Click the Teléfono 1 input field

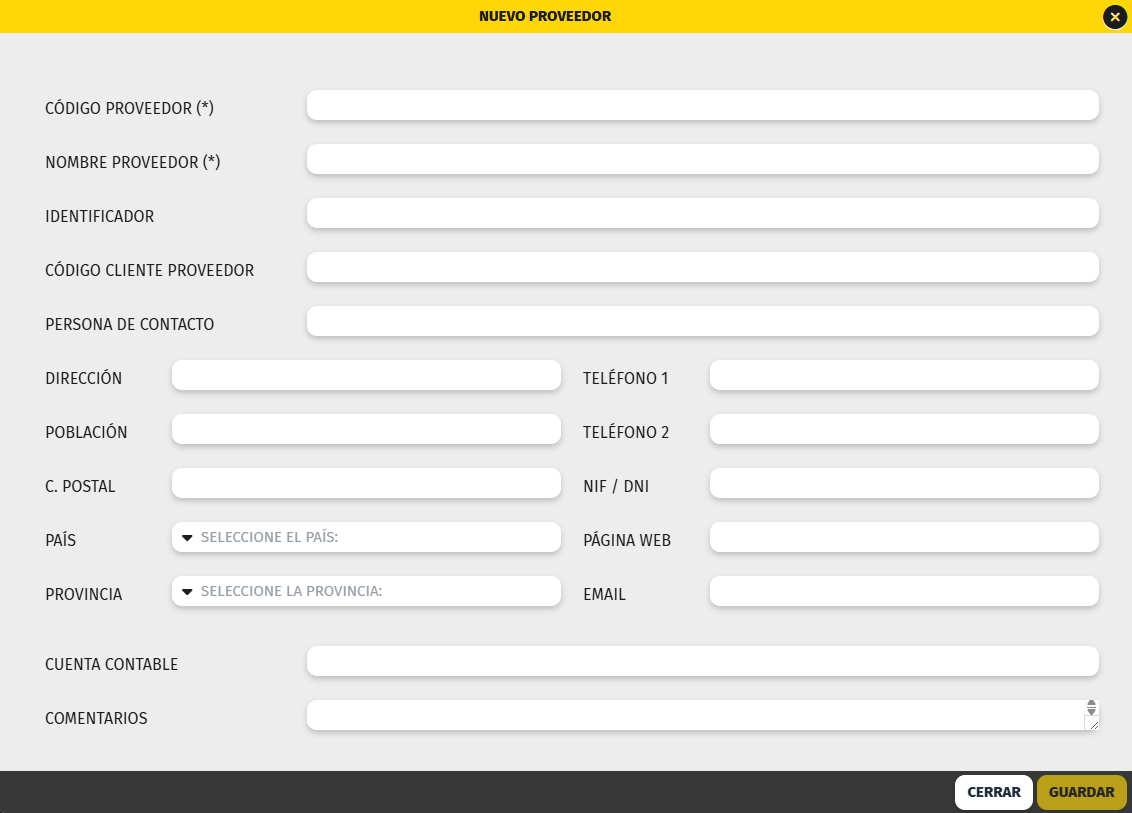coord(904,375)
